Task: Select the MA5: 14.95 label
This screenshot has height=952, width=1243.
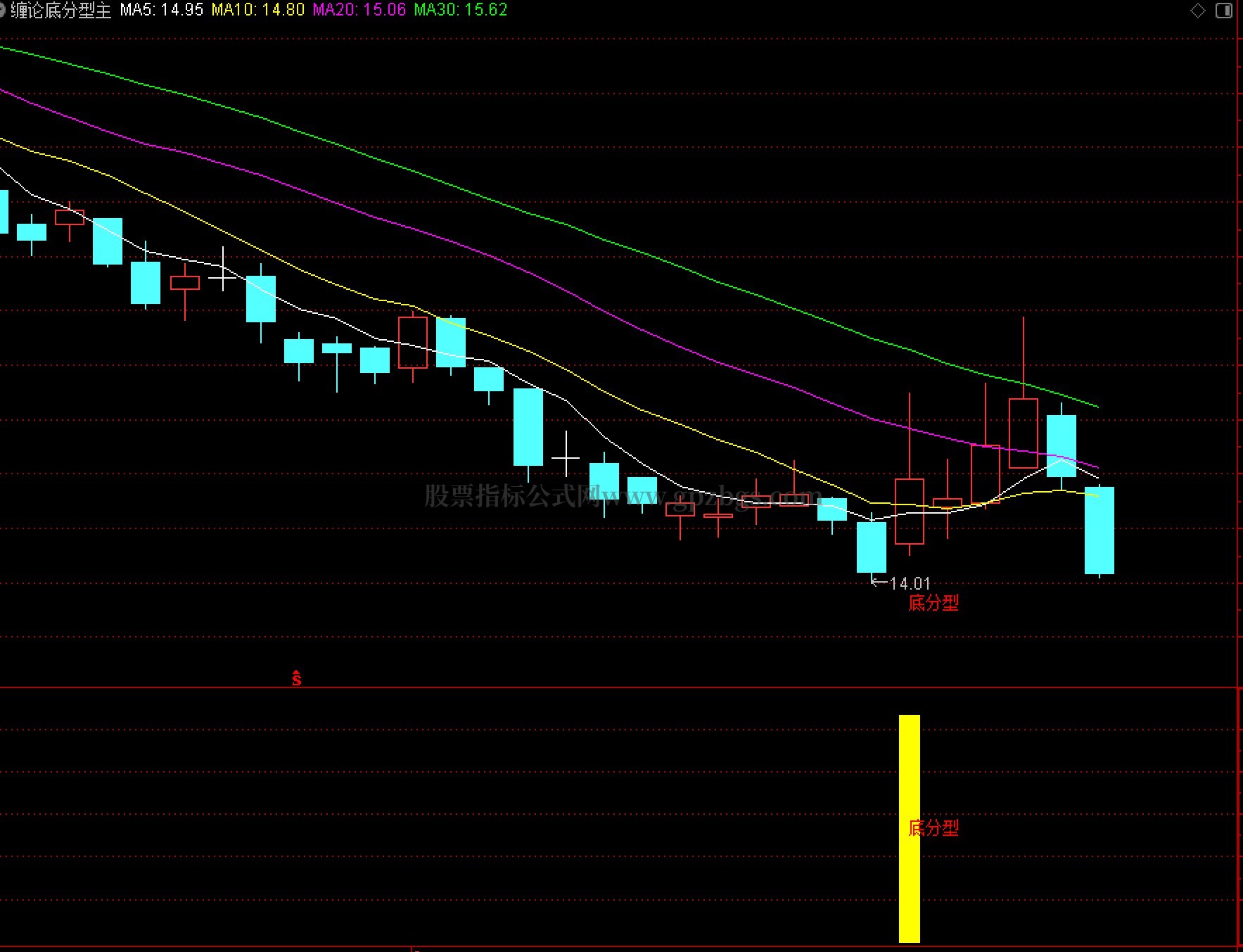Action: (x=162, y=10)
